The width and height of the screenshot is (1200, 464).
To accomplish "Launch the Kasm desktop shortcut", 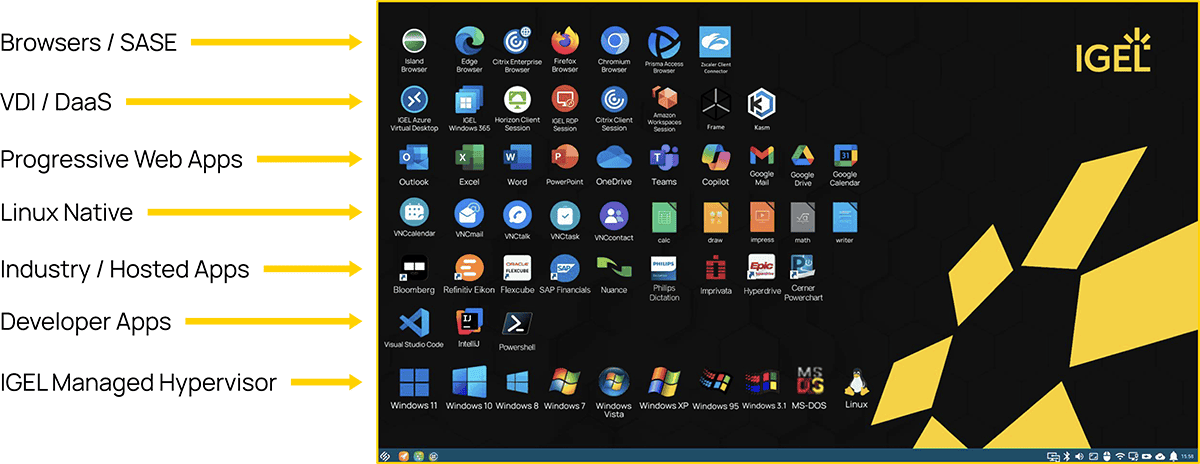I will [762, 102].
